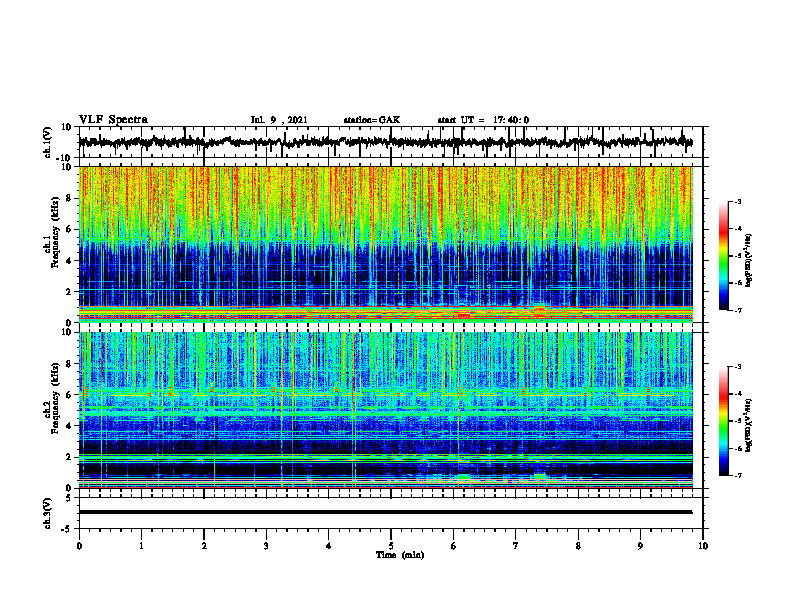Click the "6" kHz tick on ch.1 spectrogram
The width and height of the screenshot is (792, 612).
coord(69,230)
